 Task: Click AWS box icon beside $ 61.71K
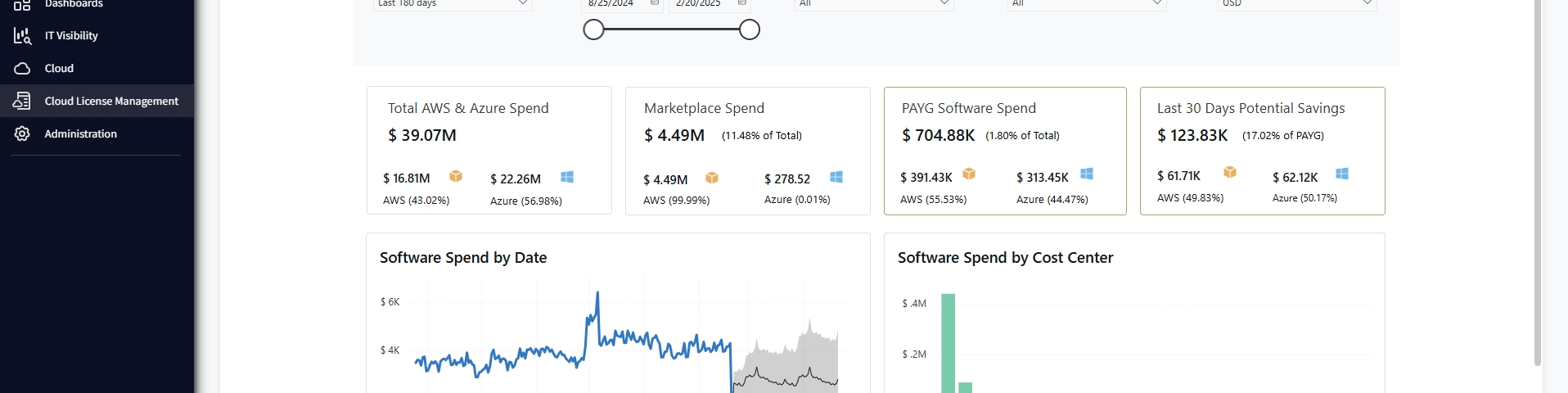[x=1230, y=172]
